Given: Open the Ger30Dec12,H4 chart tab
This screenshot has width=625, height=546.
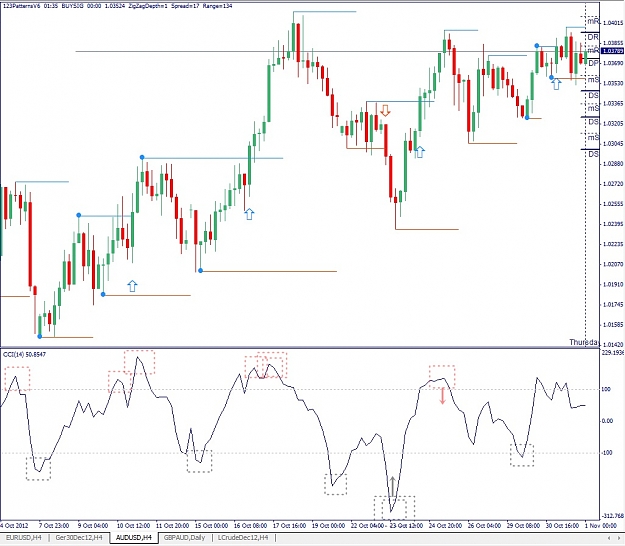Looking at the screenshot, I should point(79,538).
